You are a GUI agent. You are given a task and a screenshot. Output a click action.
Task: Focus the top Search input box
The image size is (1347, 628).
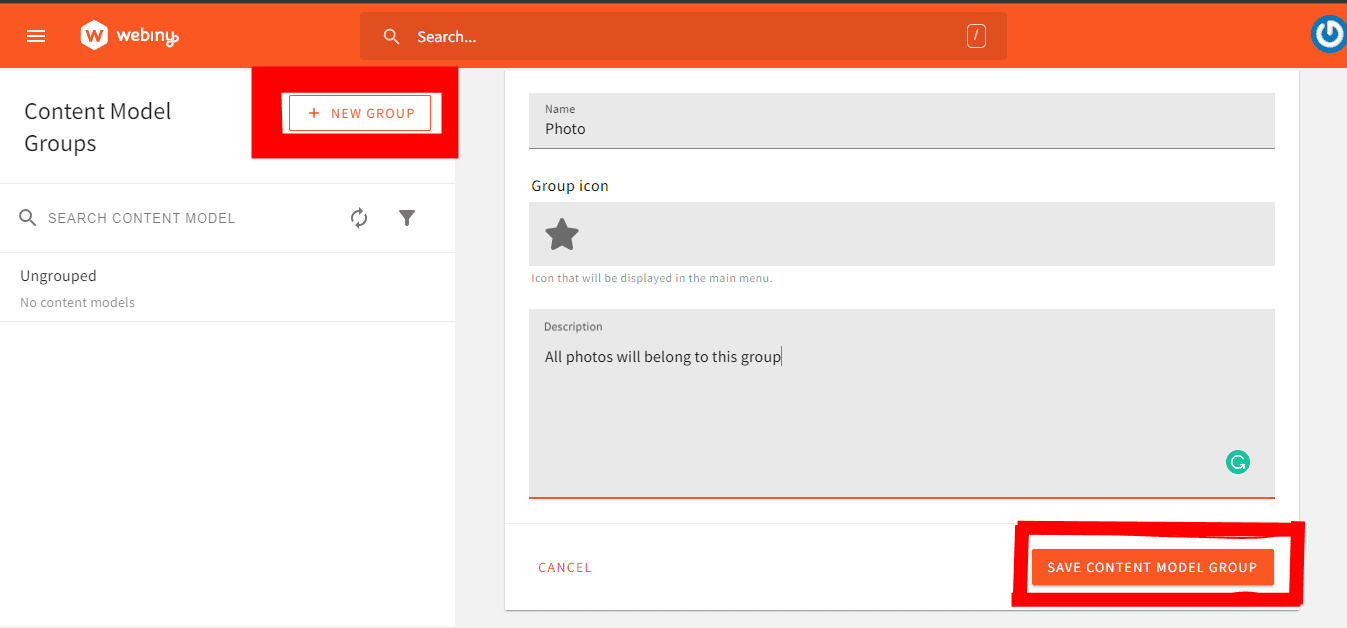[680, 37]
